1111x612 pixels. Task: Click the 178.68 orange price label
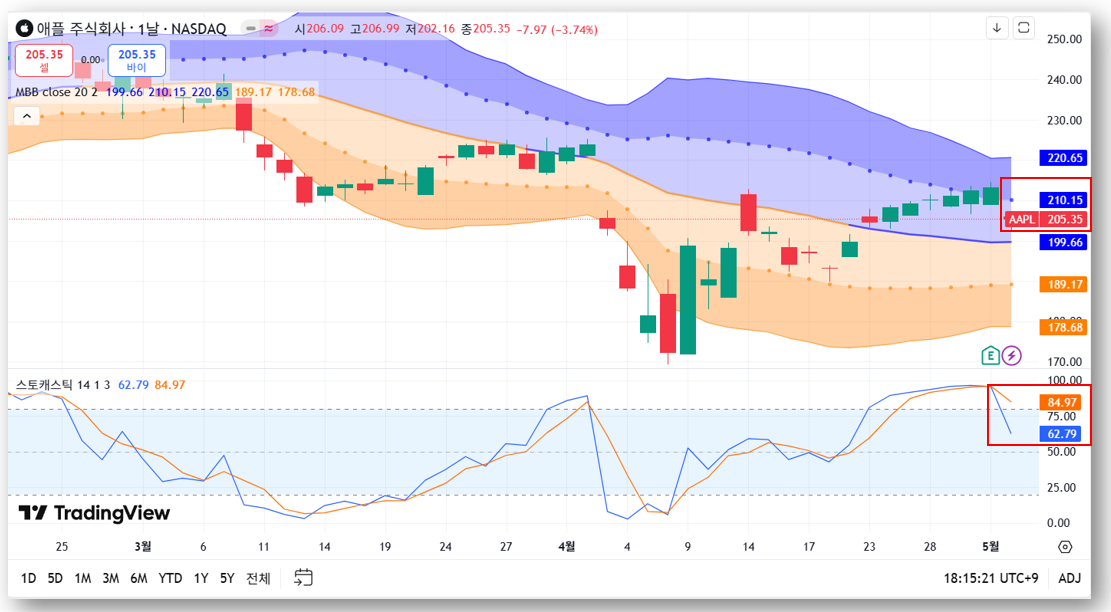pos(1063,327)
